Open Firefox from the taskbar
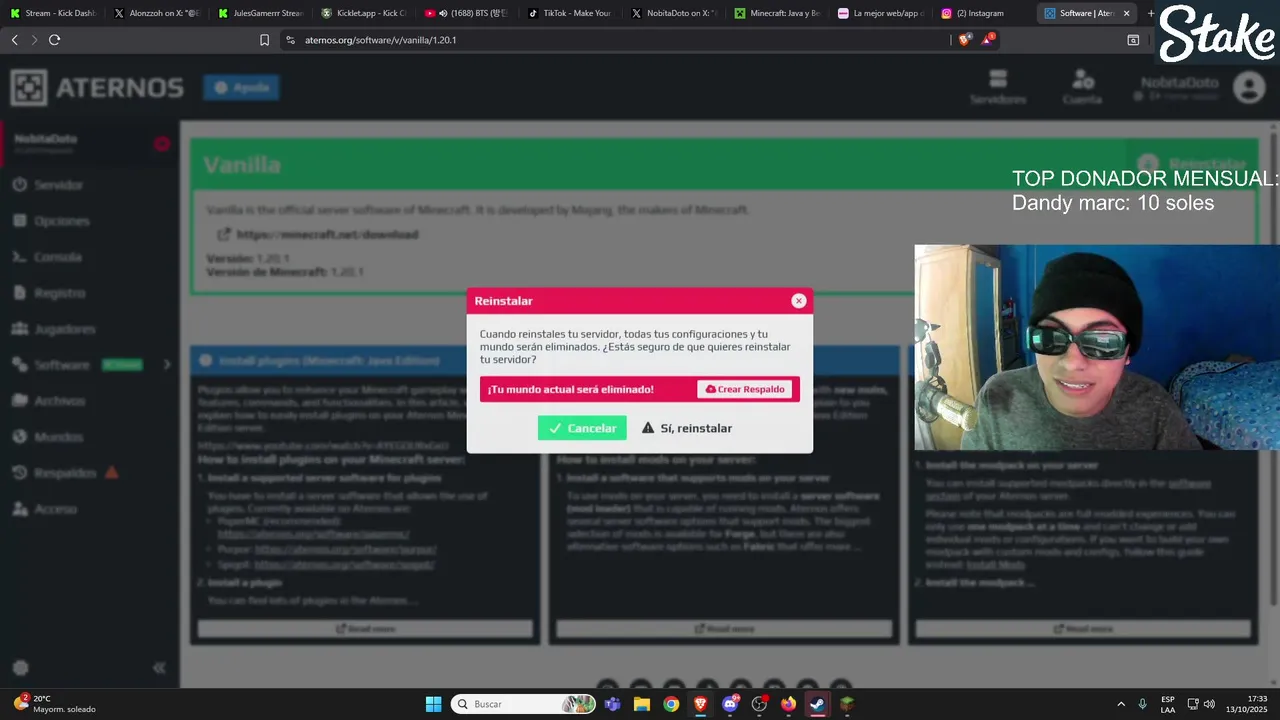The image size is (1280, 720). (x=788, y=704)
